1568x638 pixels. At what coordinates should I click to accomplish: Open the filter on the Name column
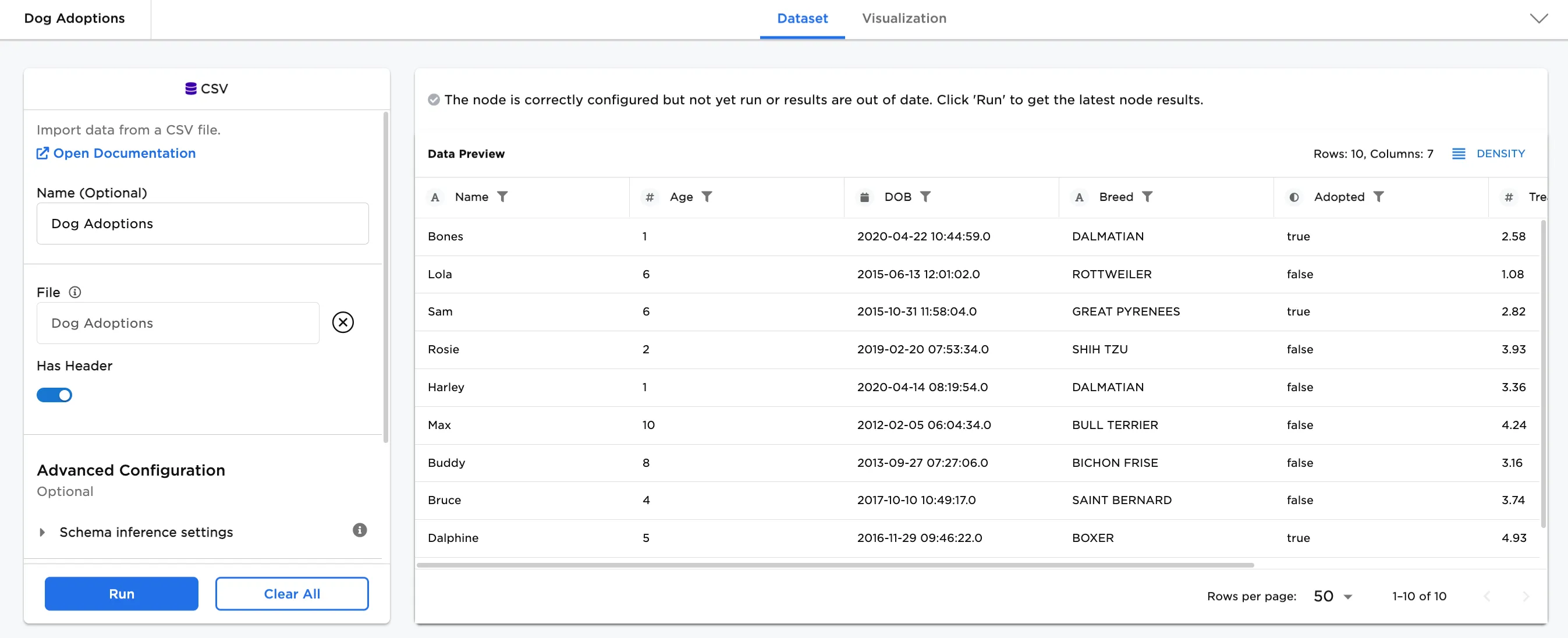[x=503, y=197]
